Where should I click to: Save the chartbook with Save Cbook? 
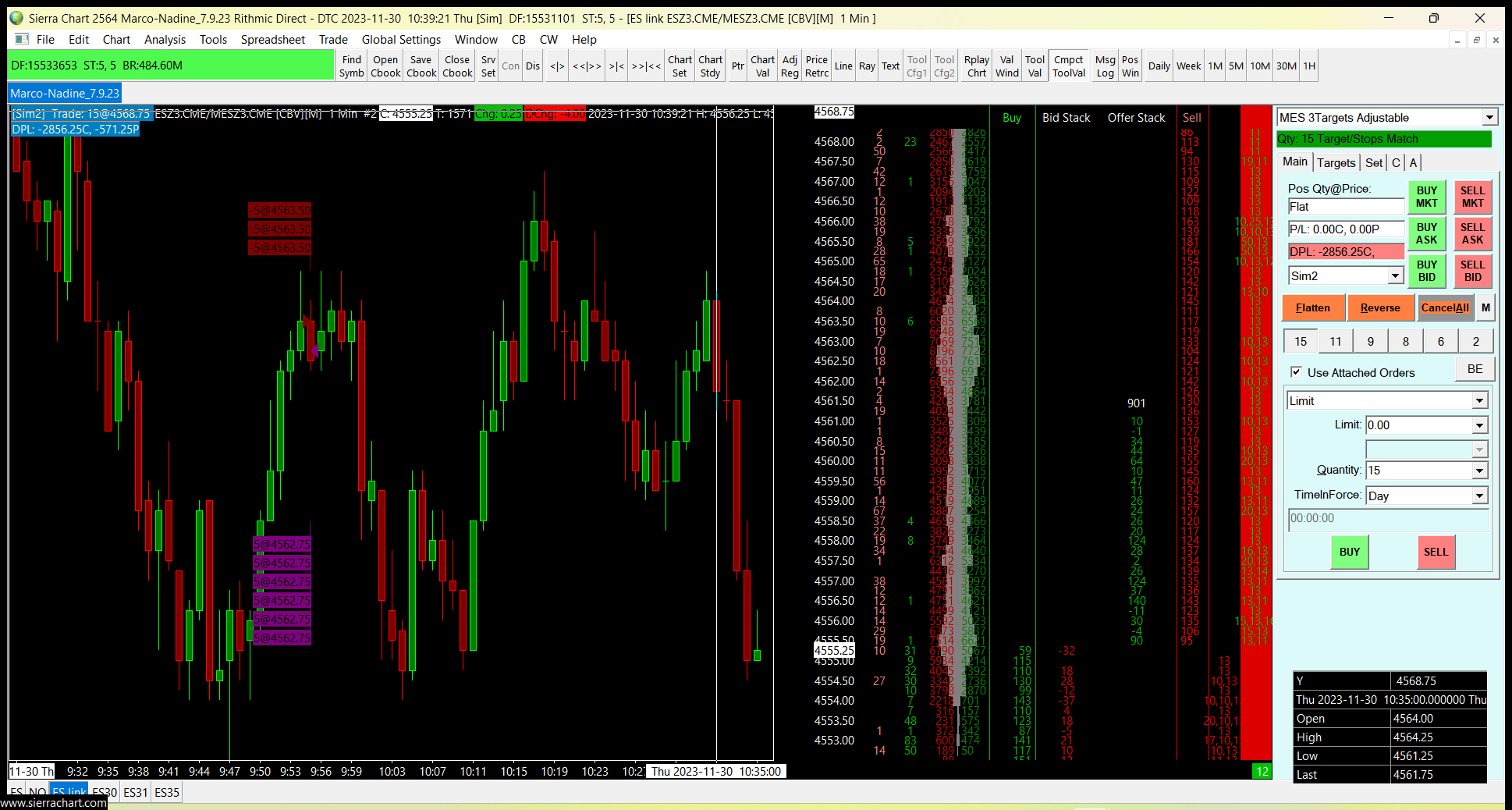421,66
